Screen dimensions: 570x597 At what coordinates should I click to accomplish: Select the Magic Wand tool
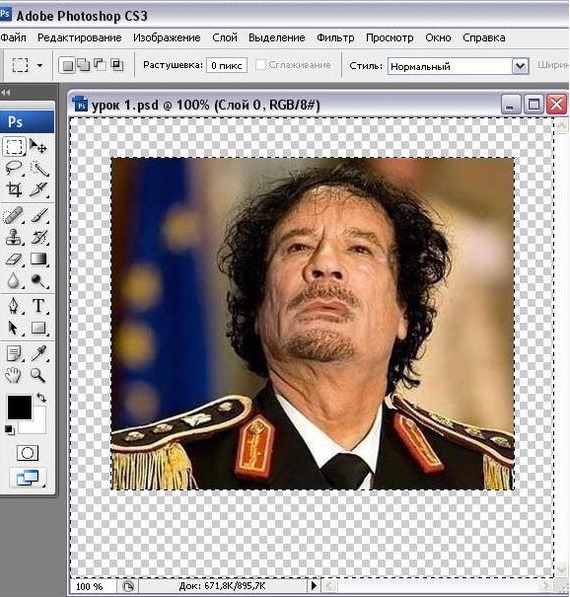[x=39, y=168]
